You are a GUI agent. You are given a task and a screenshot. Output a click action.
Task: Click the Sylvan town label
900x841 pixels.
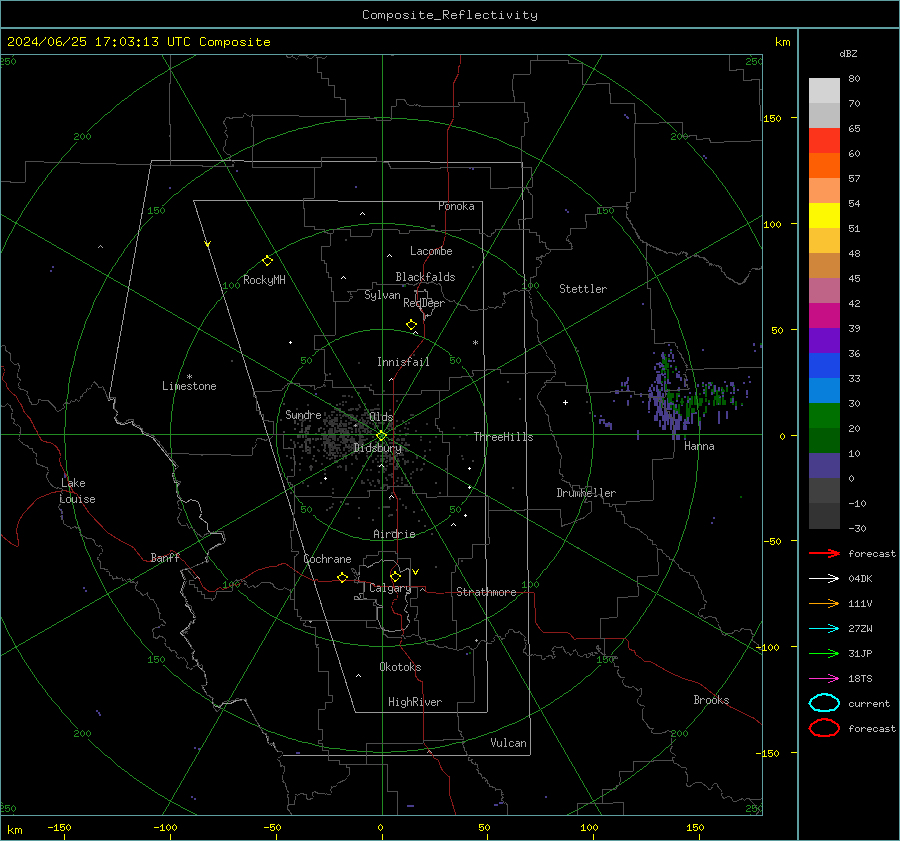tap(382, 295)
